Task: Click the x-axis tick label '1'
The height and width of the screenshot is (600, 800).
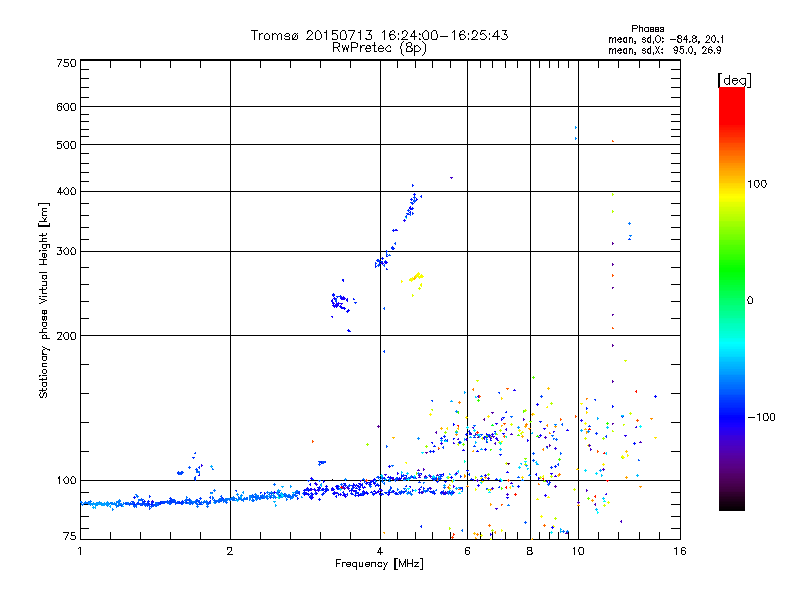Action: point(80,551)
